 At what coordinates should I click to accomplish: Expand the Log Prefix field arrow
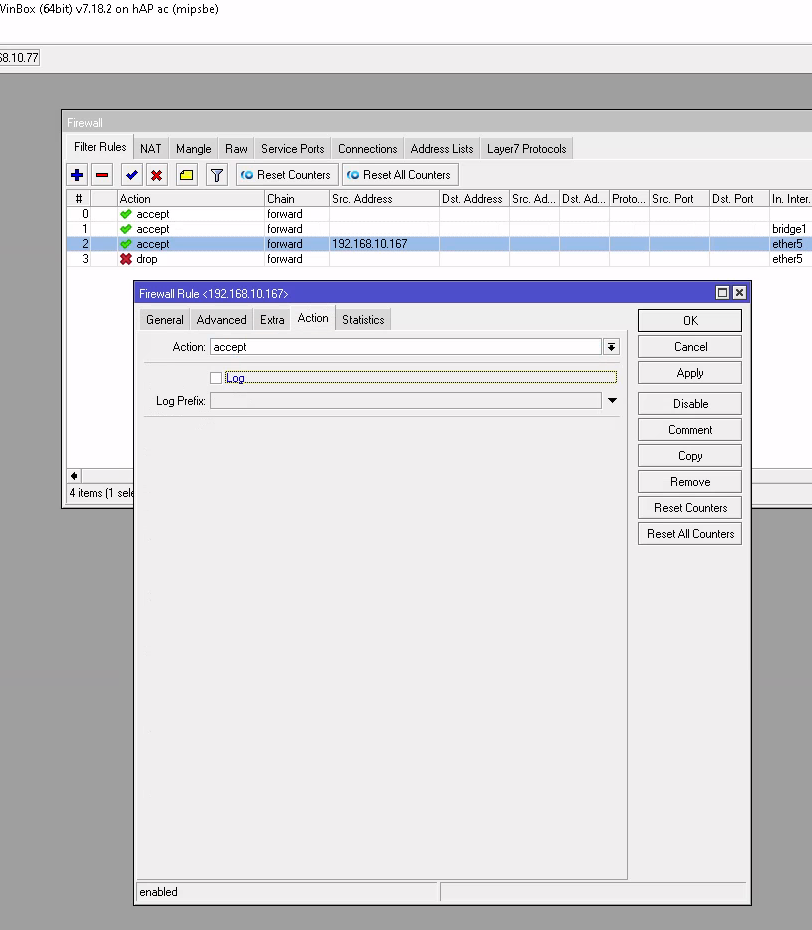pyautogui.click(x=612, y=401)
